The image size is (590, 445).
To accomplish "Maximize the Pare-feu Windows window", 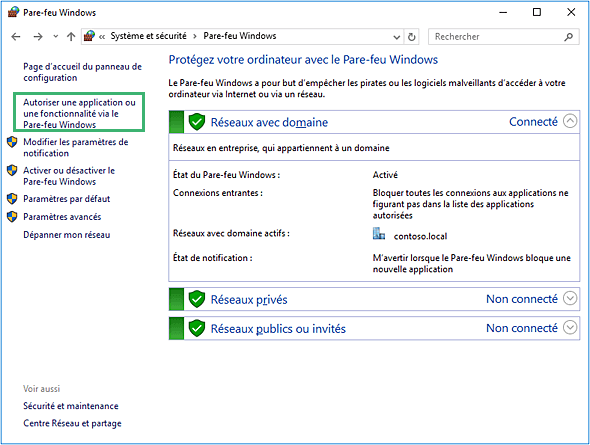I will [537, 12].
